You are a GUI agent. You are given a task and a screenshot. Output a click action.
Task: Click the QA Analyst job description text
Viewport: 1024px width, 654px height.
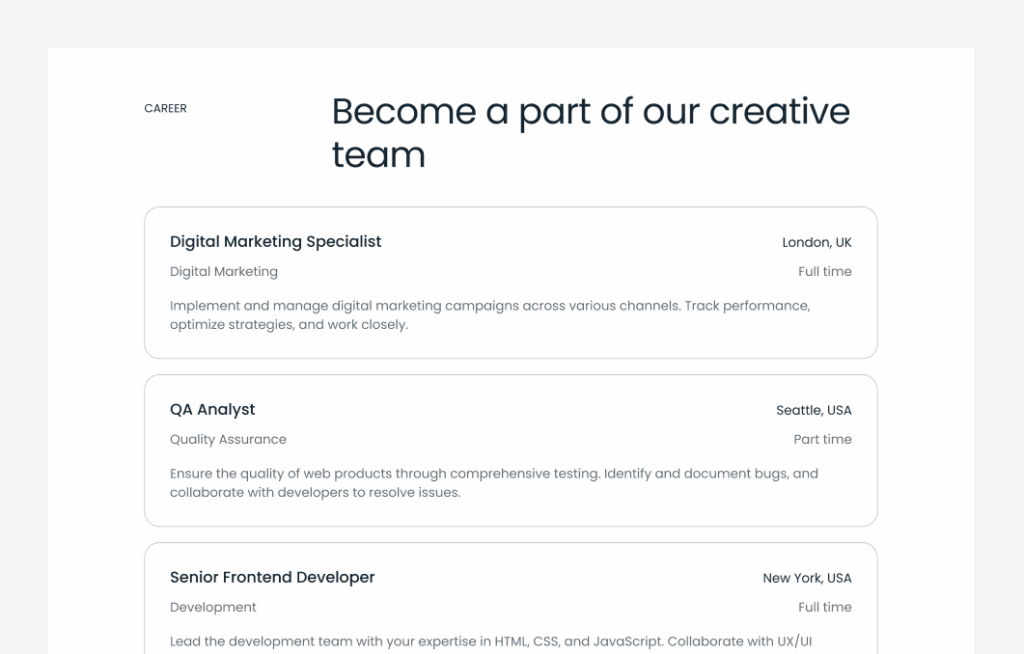(493, 474)
